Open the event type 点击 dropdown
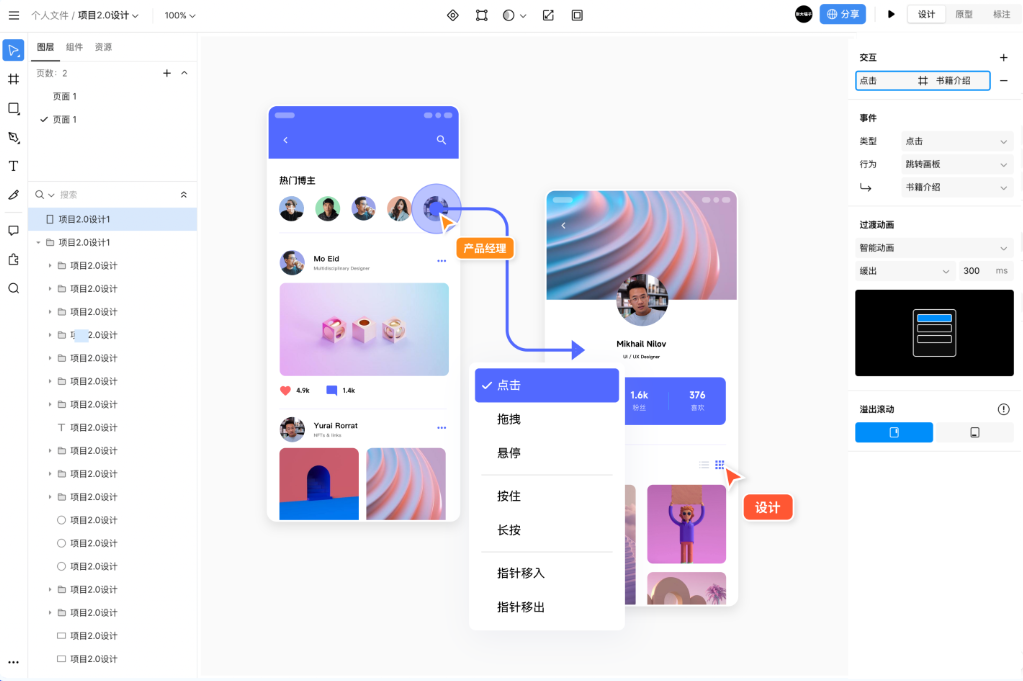The height and width of the screenshot is (681, 1023). (x=956, y=141)
